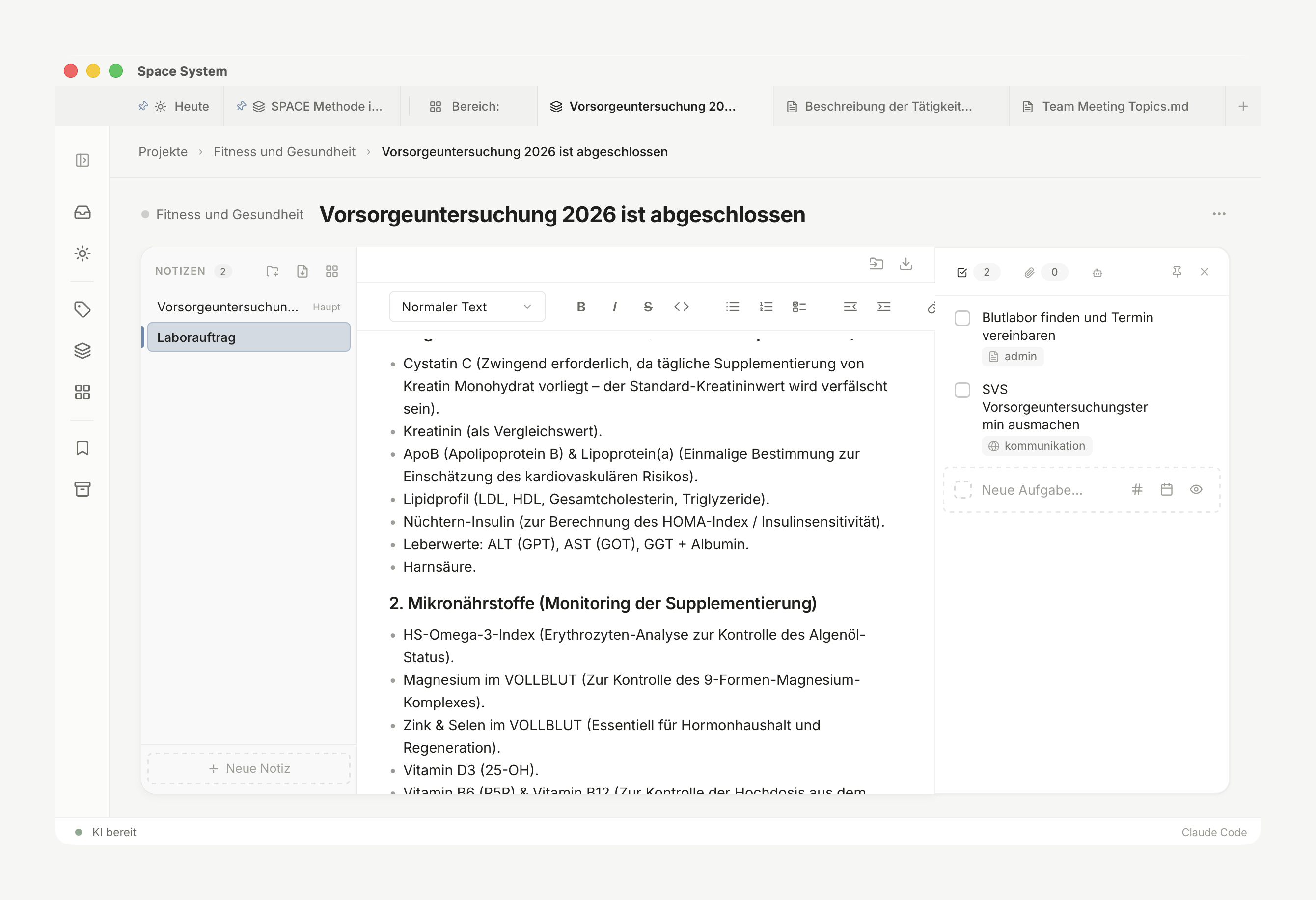This screenshot has width=1316, height=900.
Task: Click the new folder icon in Notizen header
Action: 273,271
